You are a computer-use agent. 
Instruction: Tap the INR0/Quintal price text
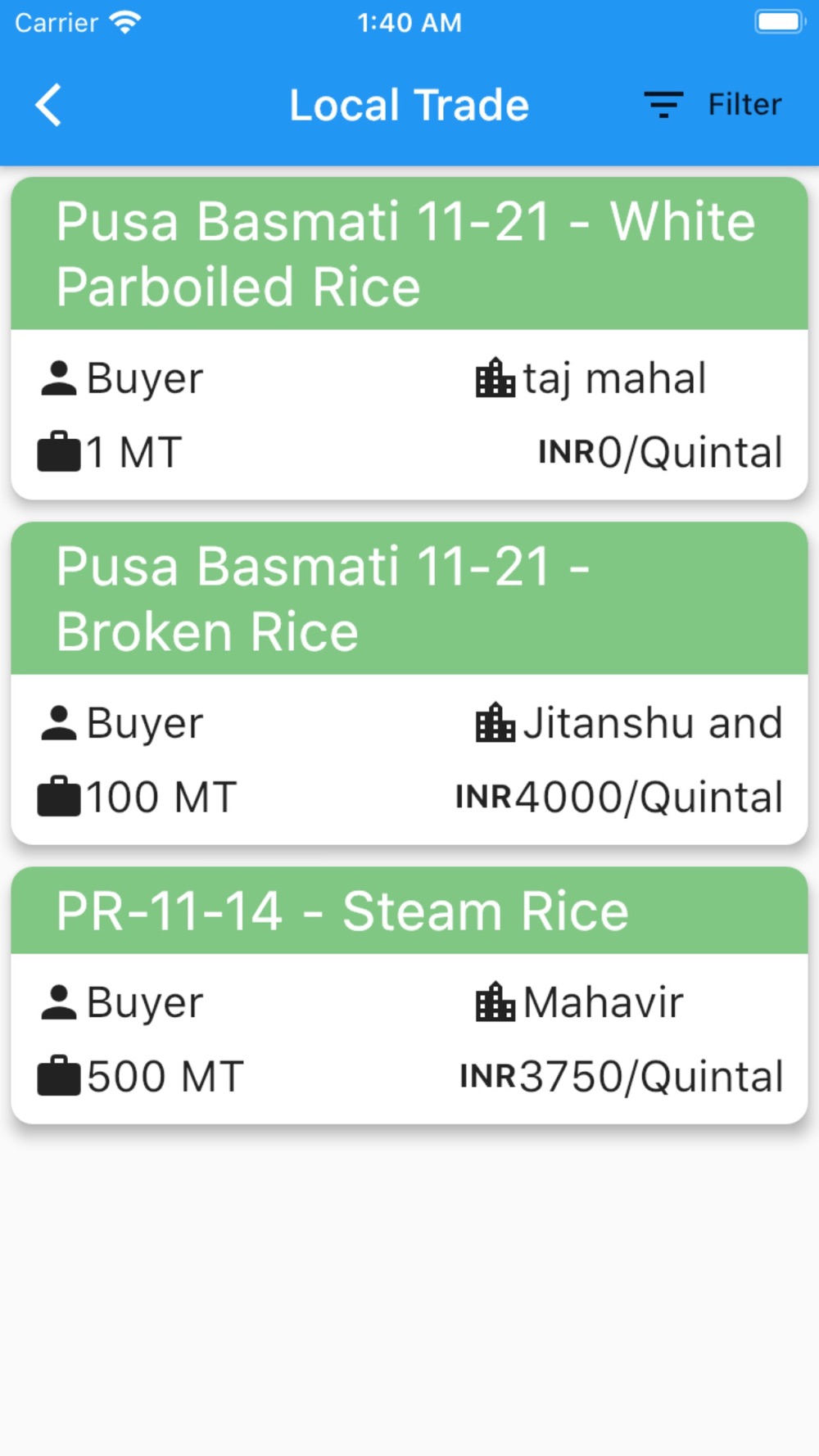coord(660,453)
